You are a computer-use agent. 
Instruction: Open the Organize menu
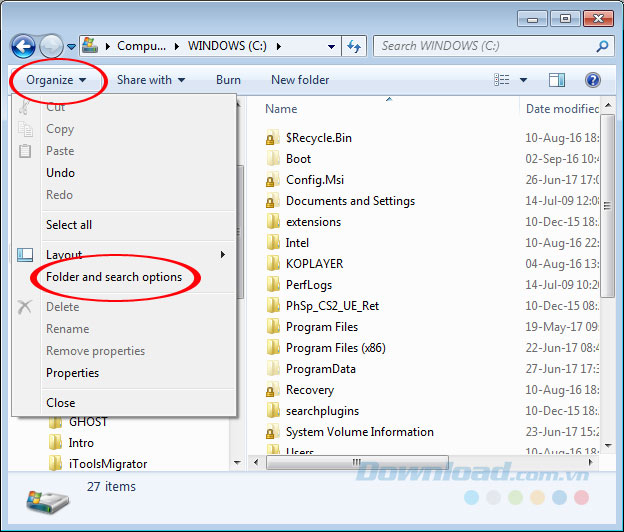56,80
